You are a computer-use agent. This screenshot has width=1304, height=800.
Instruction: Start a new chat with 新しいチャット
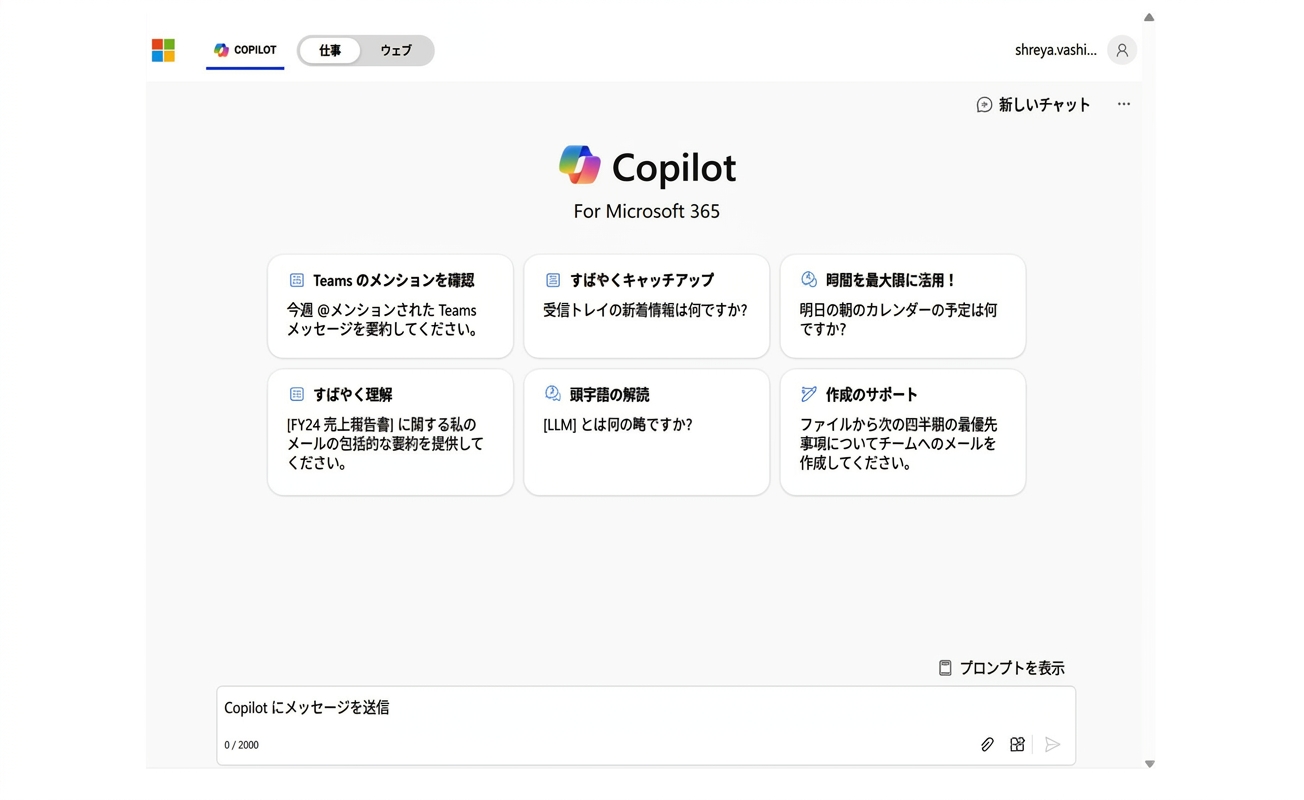[x=1033, y=104]
